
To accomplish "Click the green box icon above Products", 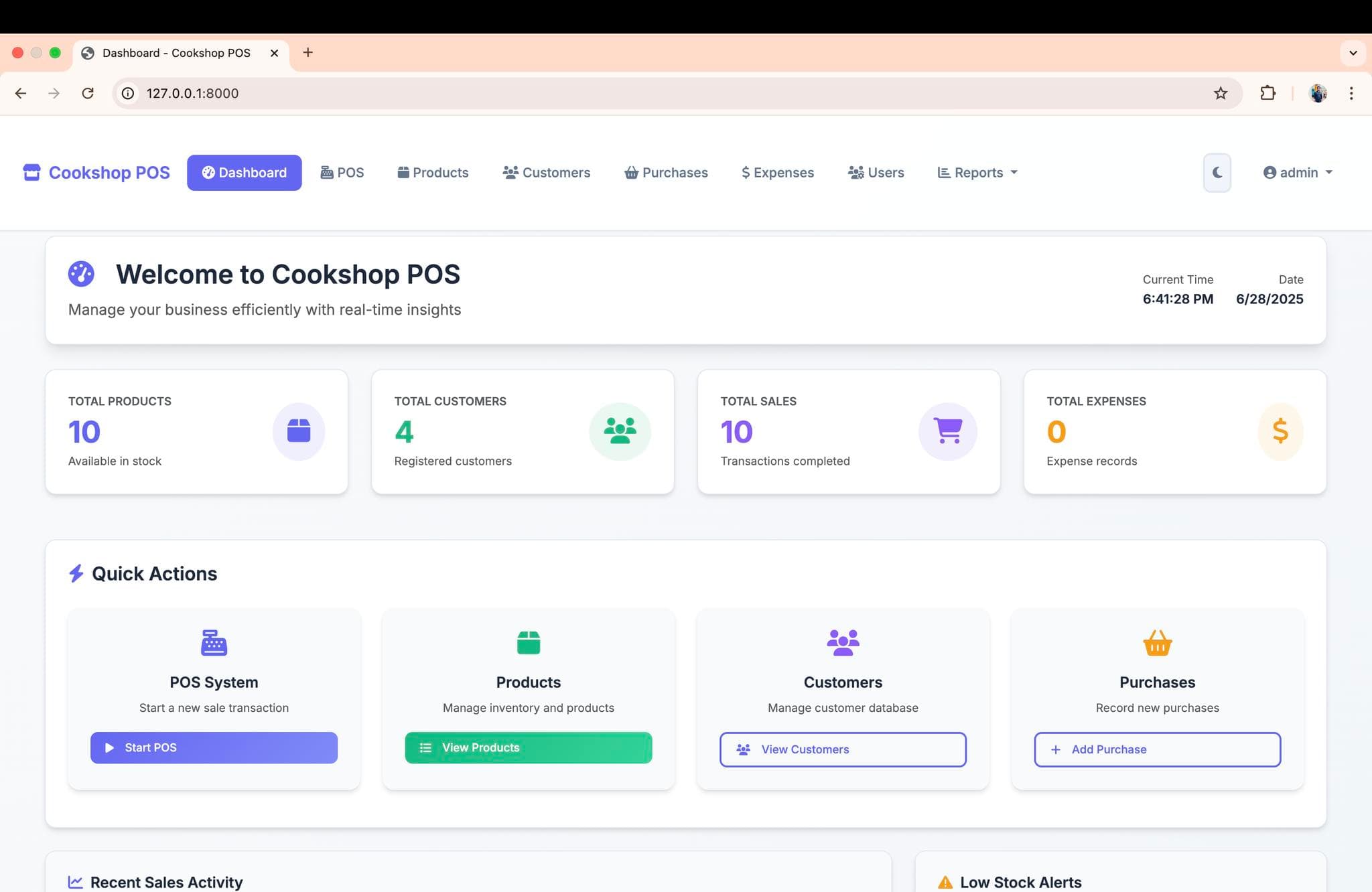I will [529, 643].
